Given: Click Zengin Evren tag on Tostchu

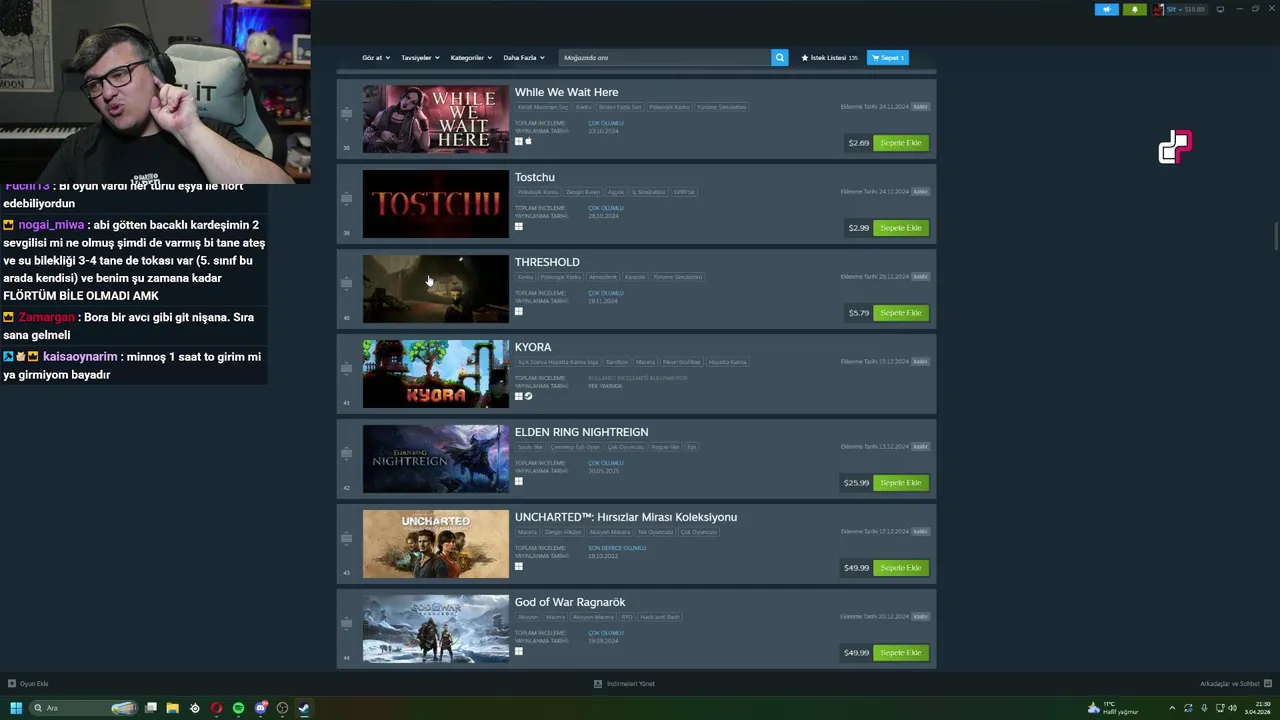Looking at the screenshot, I should coord(583,192).
